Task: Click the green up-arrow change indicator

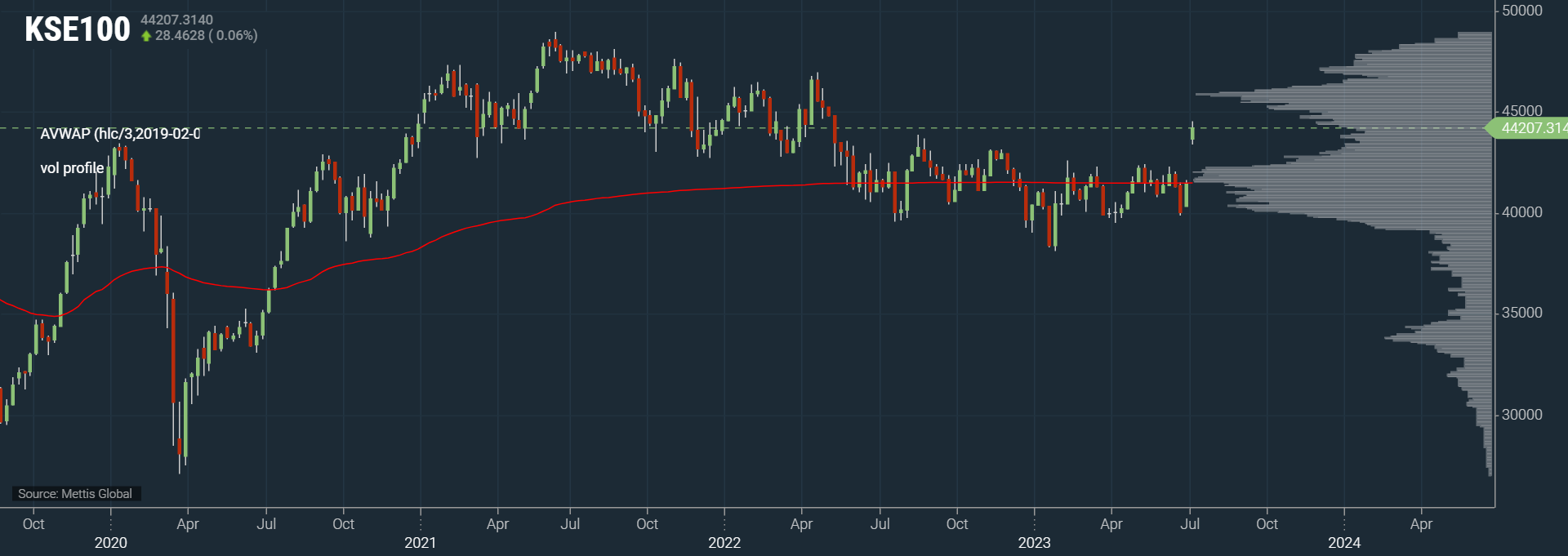Action: [146, 36]
